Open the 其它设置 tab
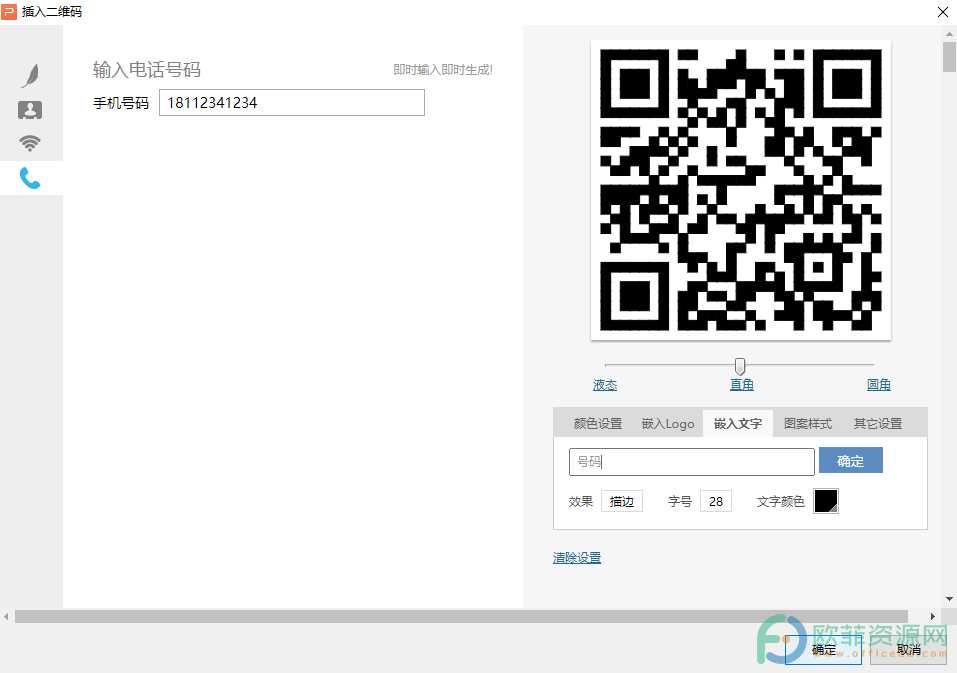957x673 pixels. point(878,423)
